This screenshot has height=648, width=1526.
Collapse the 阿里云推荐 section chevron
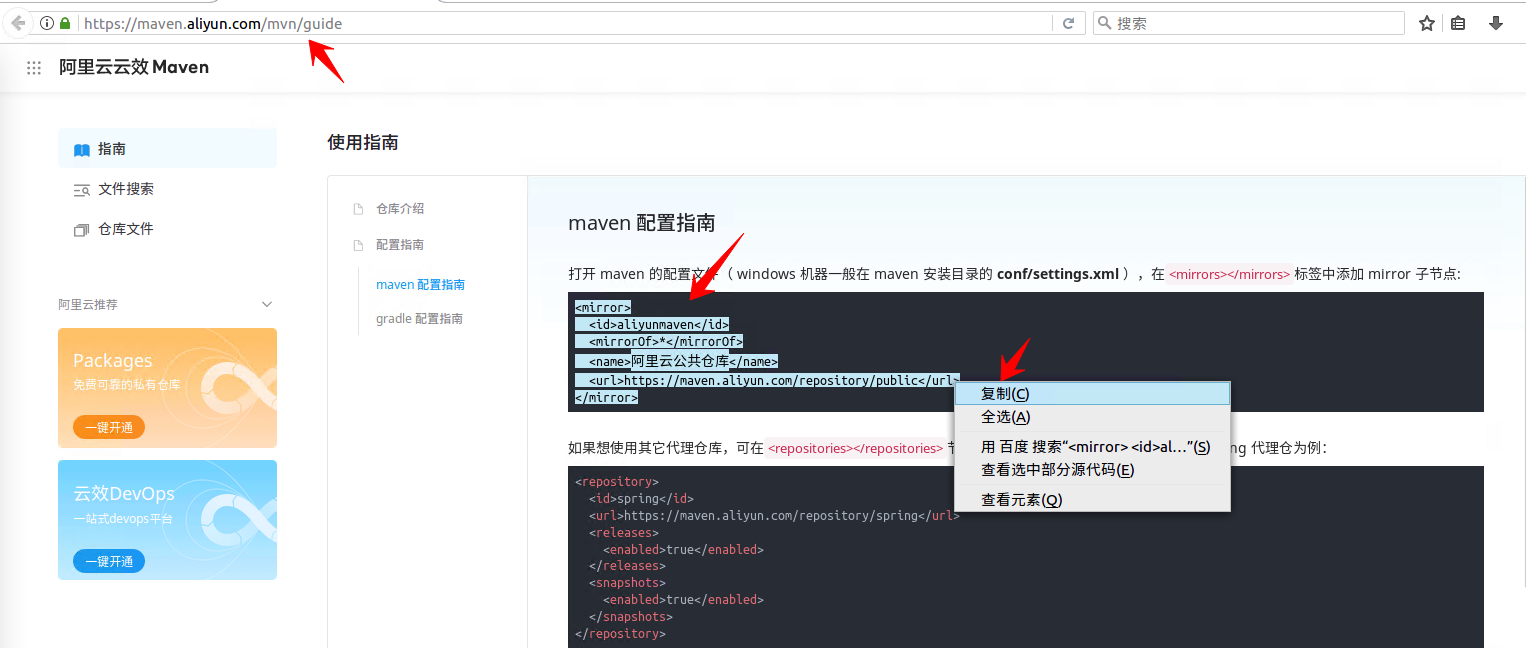coord(267,304)
